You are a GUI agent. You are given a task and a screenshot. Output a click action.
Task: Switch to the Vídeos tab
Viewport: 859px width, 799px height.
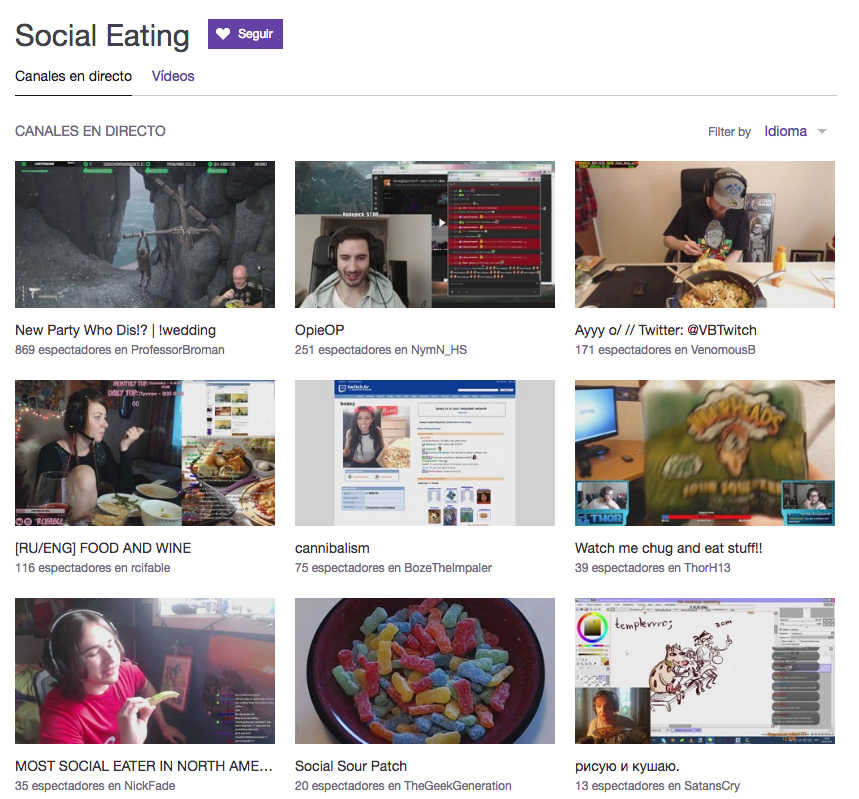(173, 76)
